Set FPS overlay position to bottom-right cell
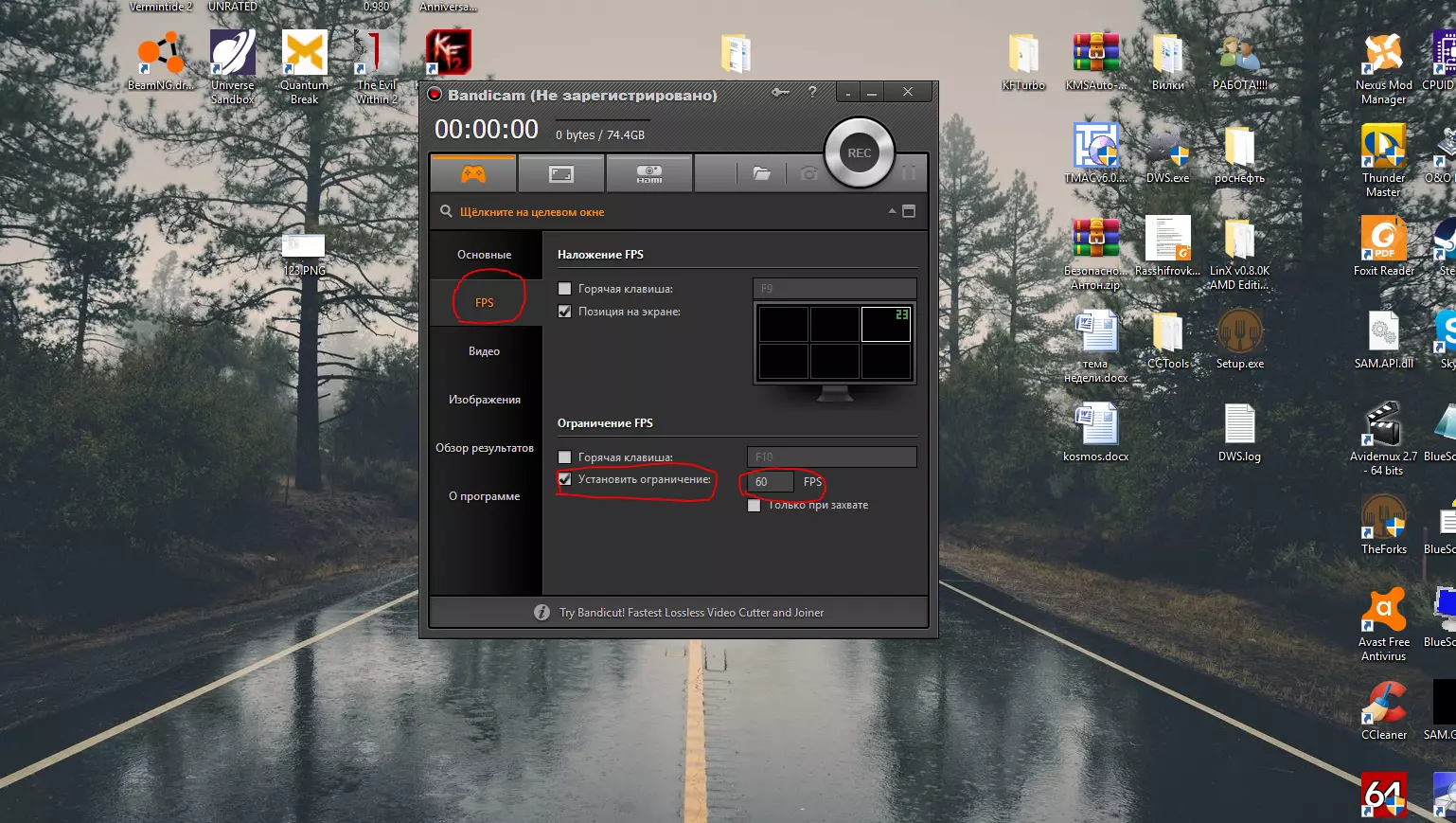 pyautogui.click(x=886, y=361)
